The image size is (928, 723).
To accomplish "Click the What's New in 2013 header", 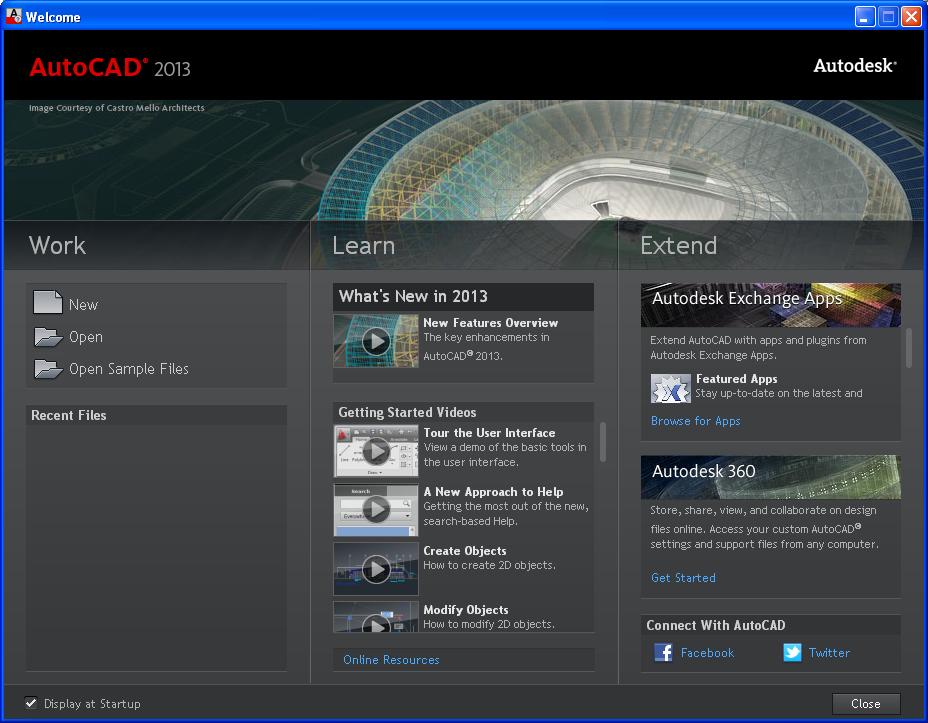I will pyautogui.click(x=463, y=296).
